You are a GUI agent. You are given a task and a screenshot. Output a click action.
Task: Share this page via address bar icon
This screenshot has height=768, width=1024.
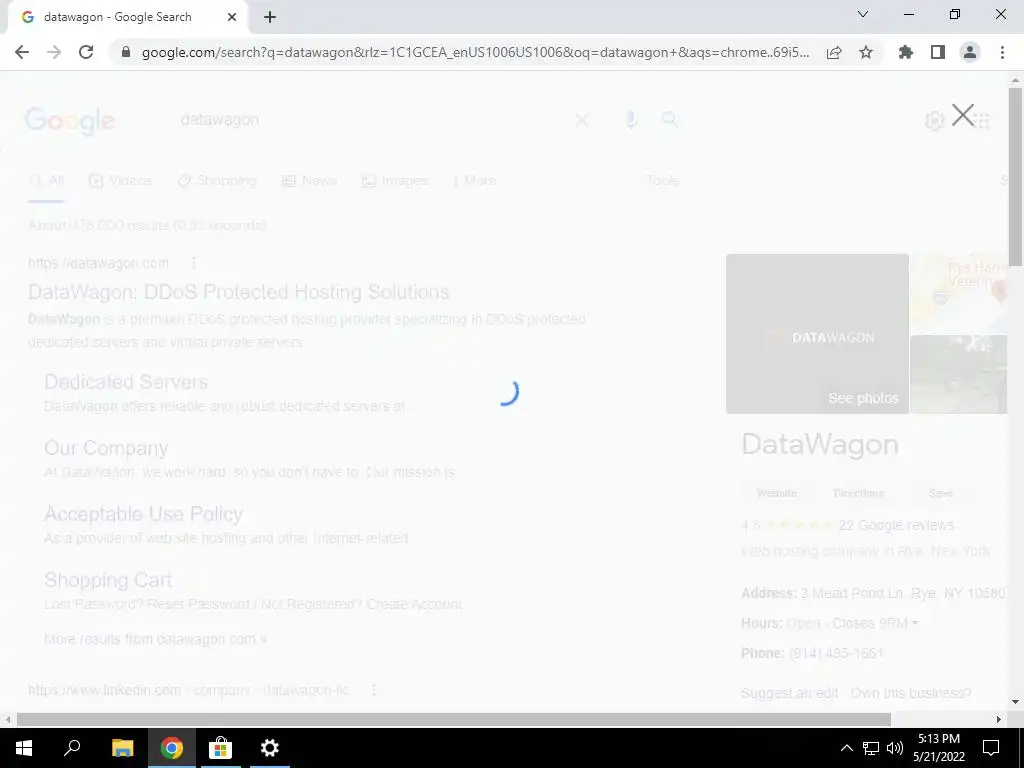(834, 52)
